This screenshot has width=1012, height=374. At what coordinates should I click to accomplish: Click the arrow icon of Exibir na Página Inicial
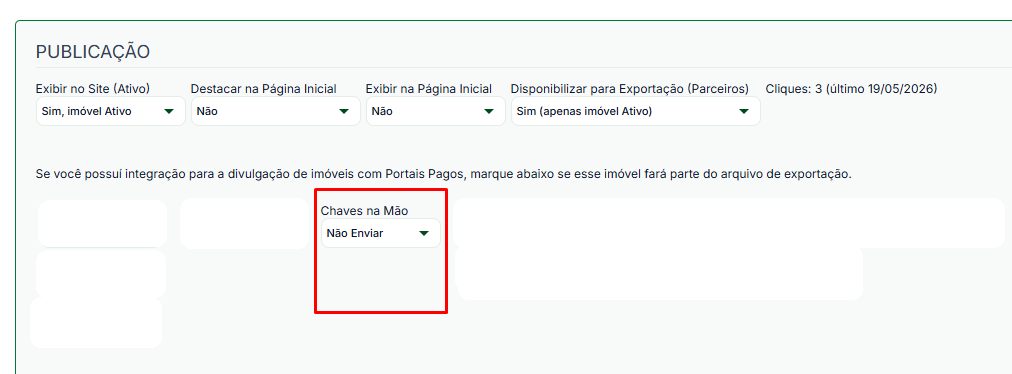point(489,111)
